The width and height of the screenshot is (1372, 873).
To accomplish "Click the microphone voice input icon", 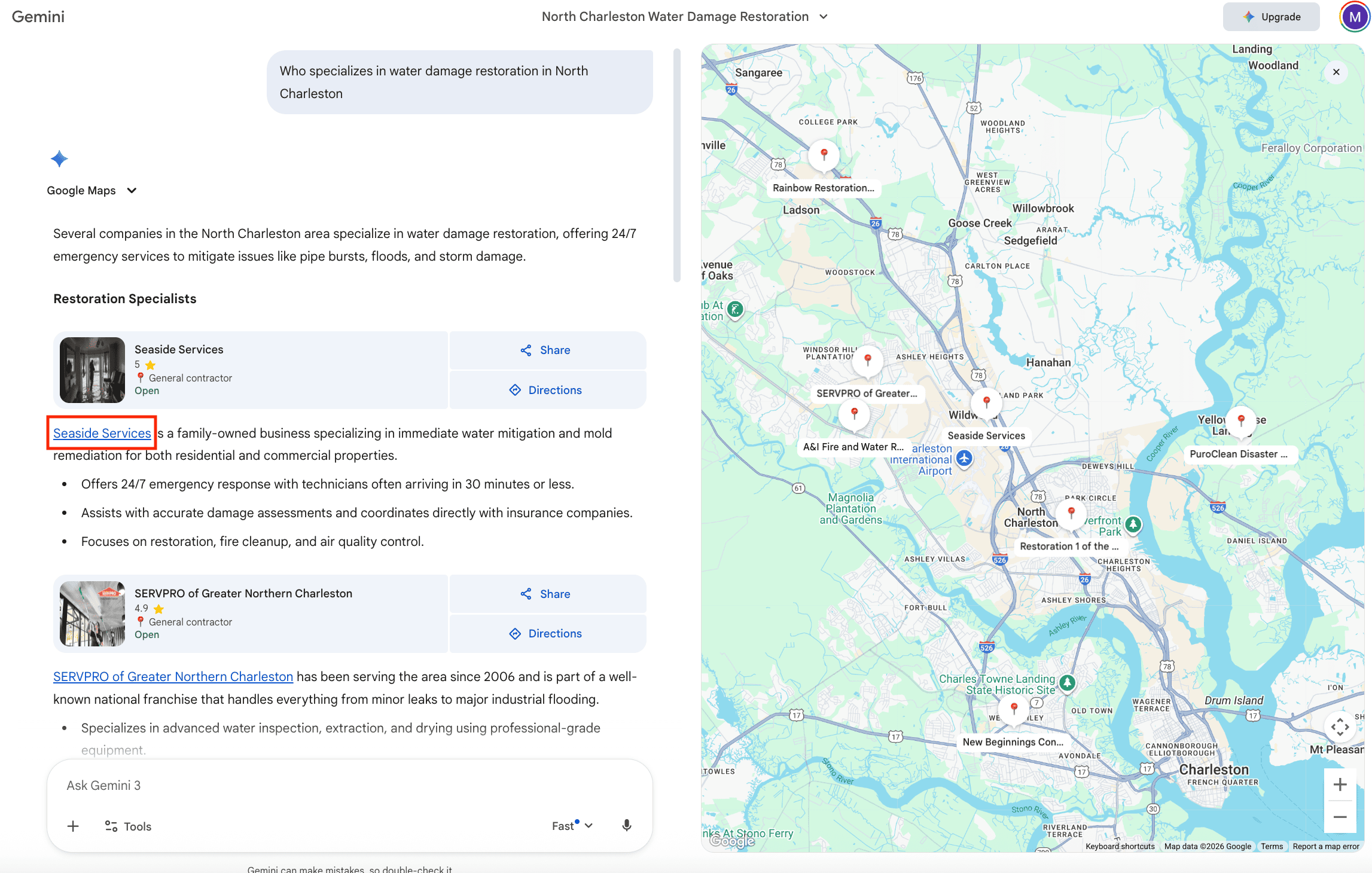I will coord(626,826).
